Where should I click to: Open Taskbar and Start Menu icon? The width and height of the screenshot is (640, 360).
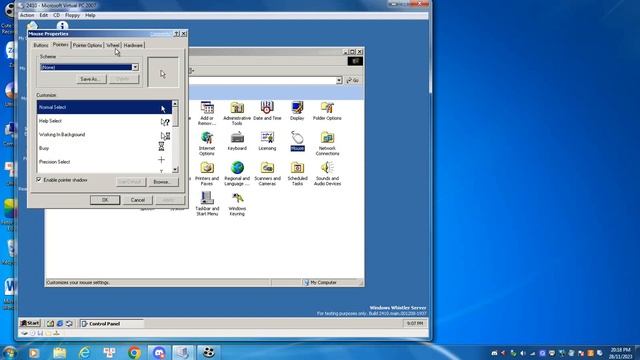click(x=207, y=203)
